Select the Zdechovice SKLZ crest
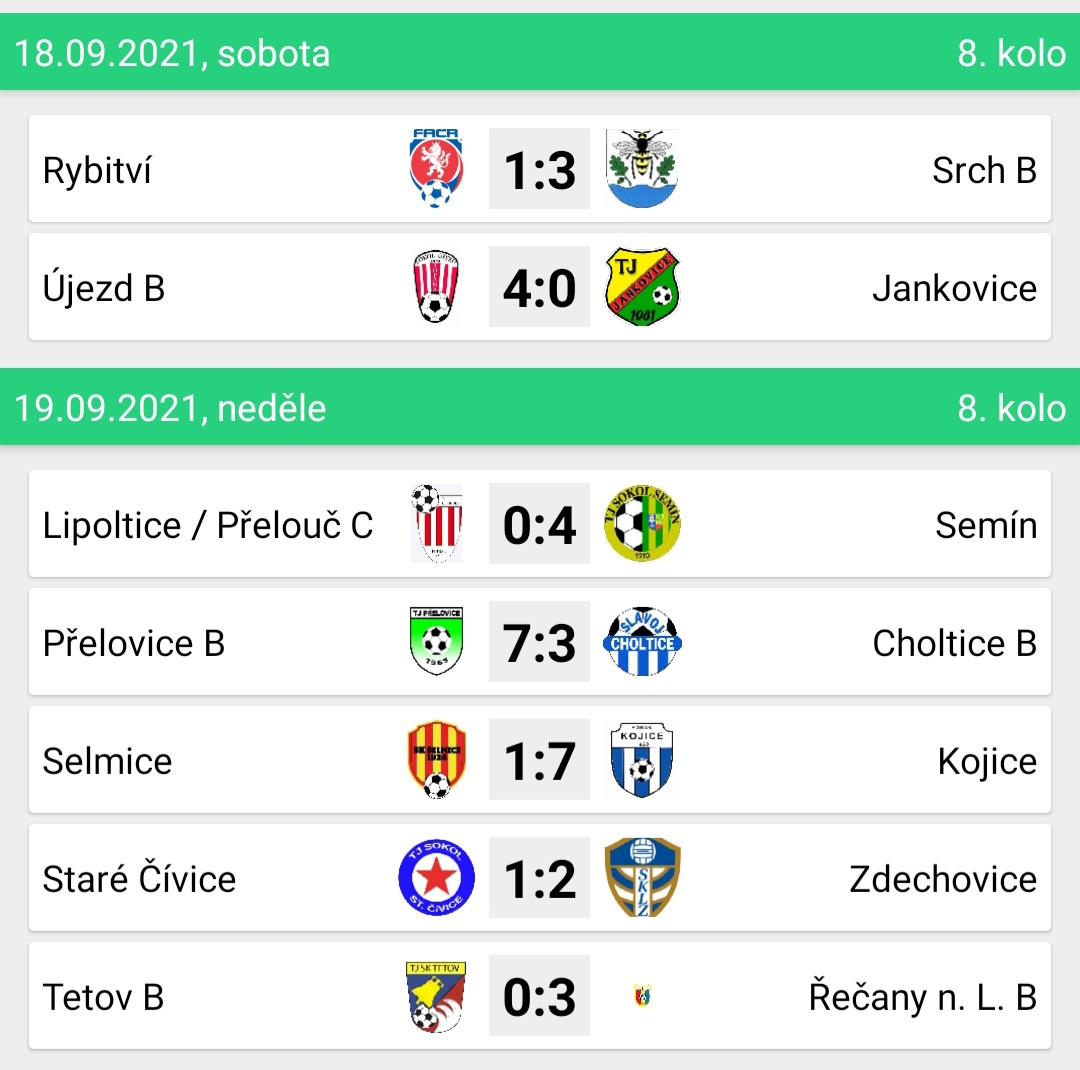The width and height of the screenshot is (1080, 1070). (642, 877)
